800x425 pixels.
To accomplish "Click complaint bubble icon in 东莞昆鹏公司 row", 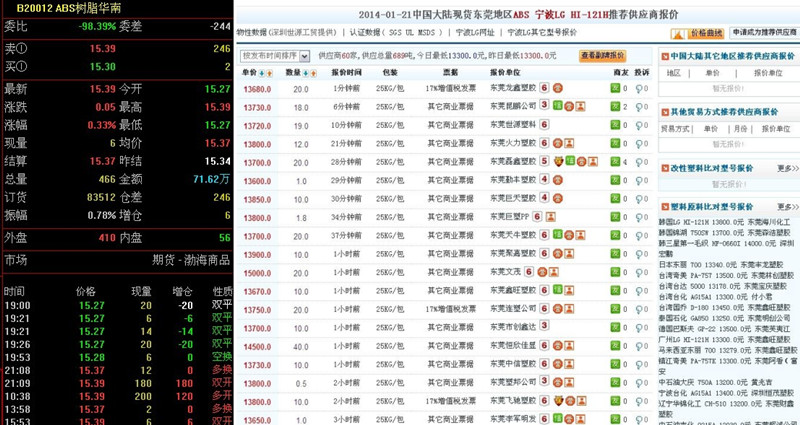I will coord(639,107).
